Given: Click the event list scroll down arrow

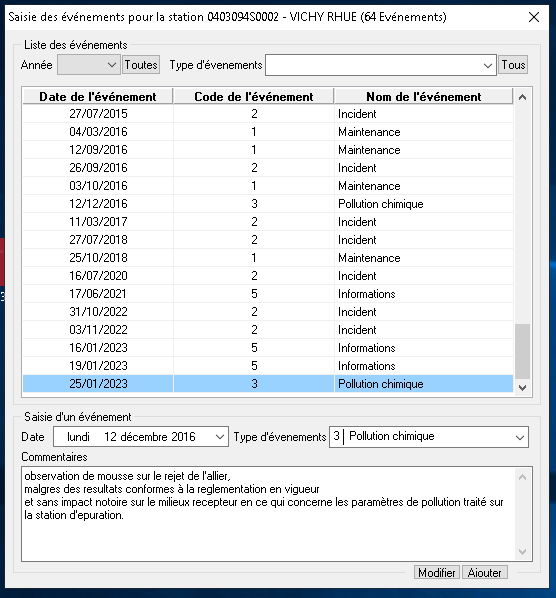Looking at the screenshot, I should [522, 387].
